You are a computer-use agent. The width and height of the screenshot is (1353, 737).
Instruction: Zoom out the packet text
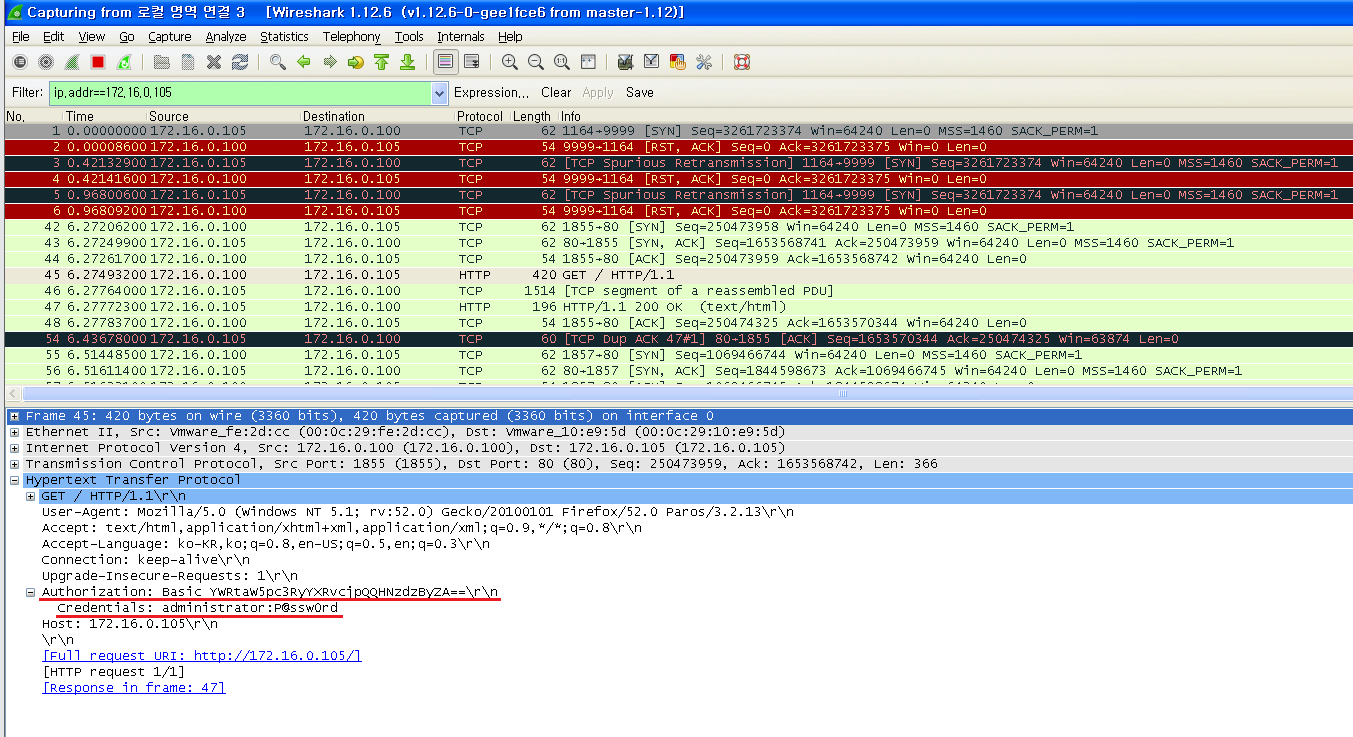[x=536, y=62]
